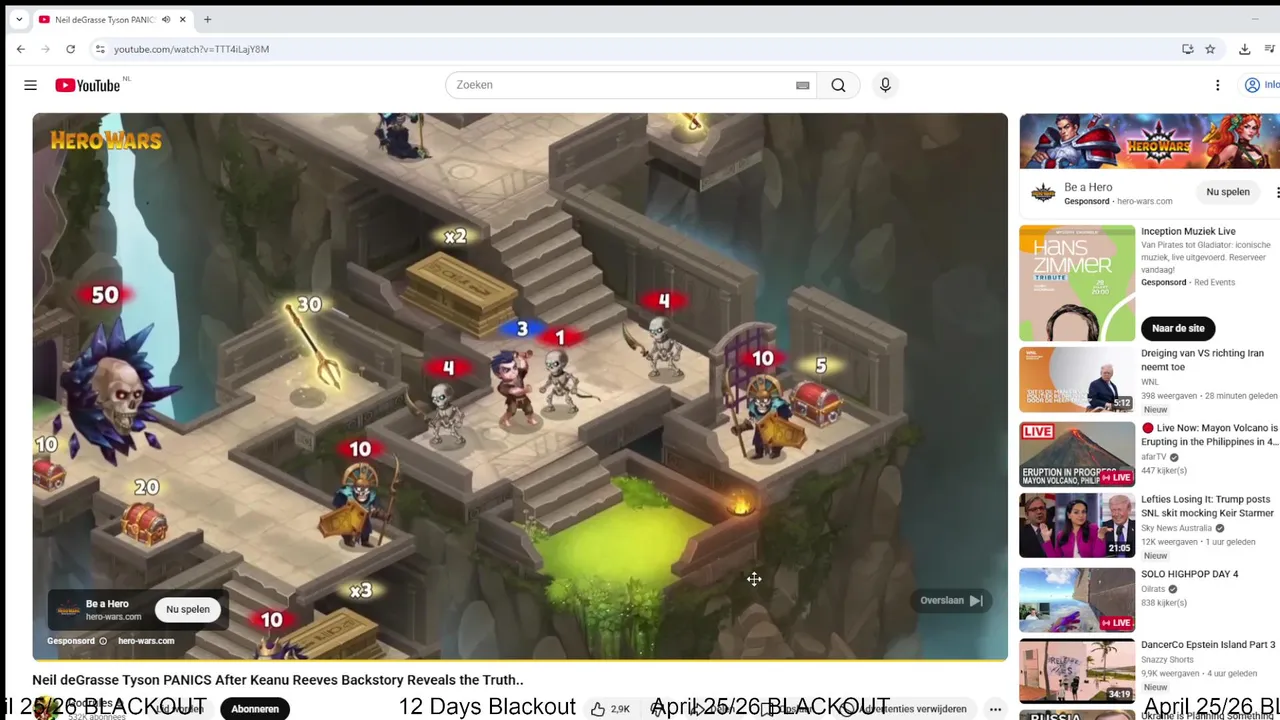Screen dimensions: 1280x720
Task: Click Oilrats channel name
Action: [x=1155, y=589]
